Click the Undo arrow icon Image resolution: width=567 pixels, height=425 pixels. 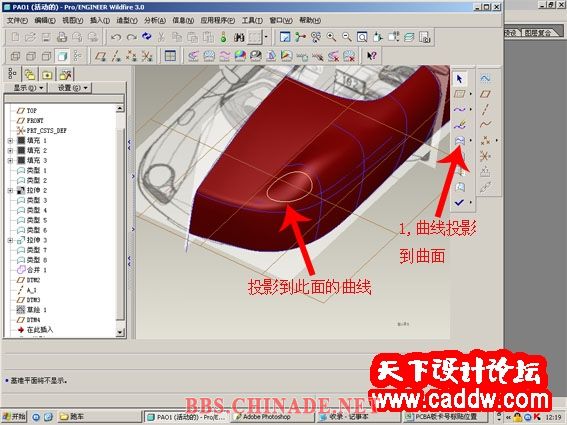click(116, 37)
